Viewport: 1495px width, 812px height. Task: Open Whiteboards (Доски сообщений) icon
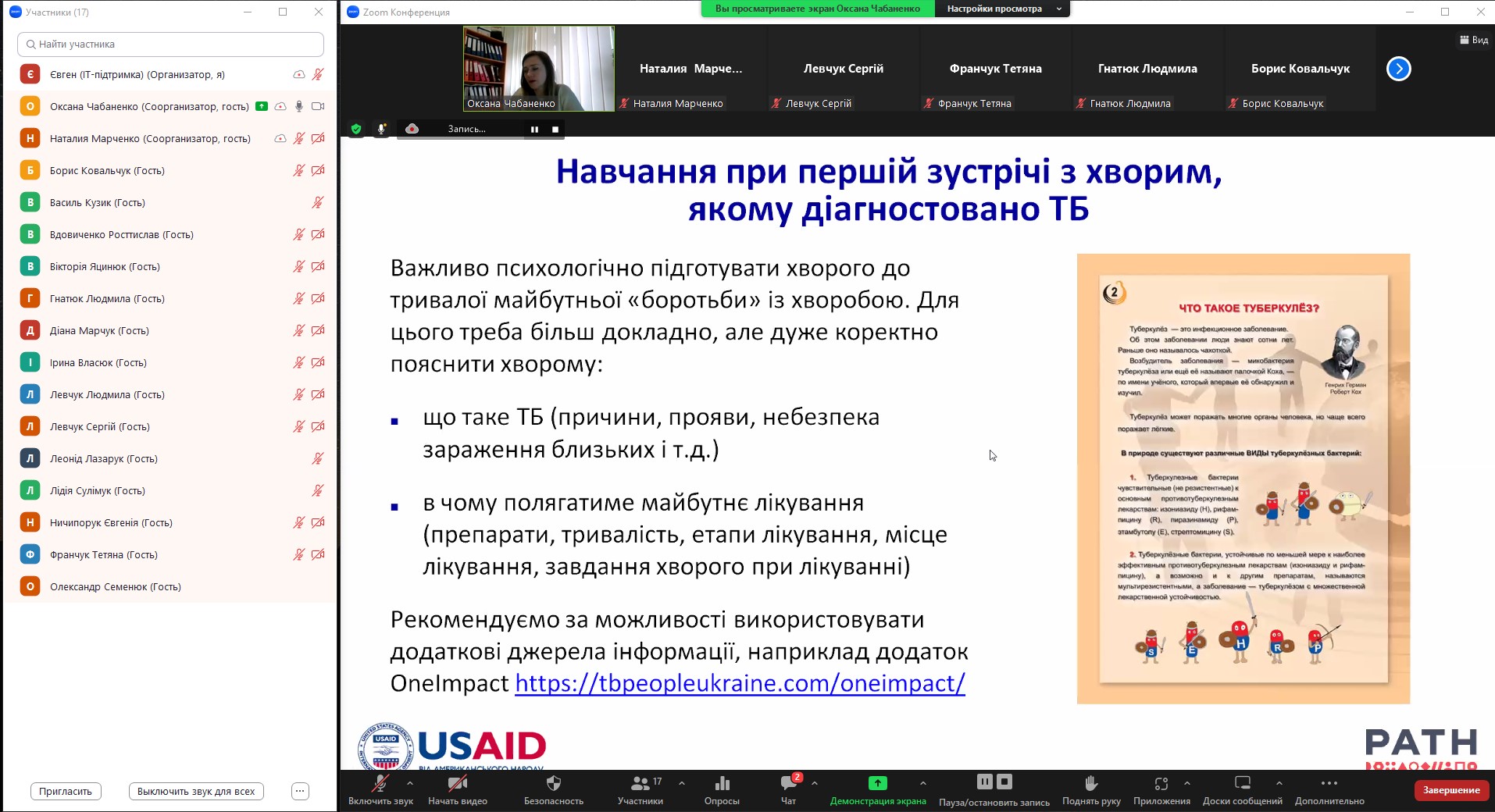pos(1242,784)
